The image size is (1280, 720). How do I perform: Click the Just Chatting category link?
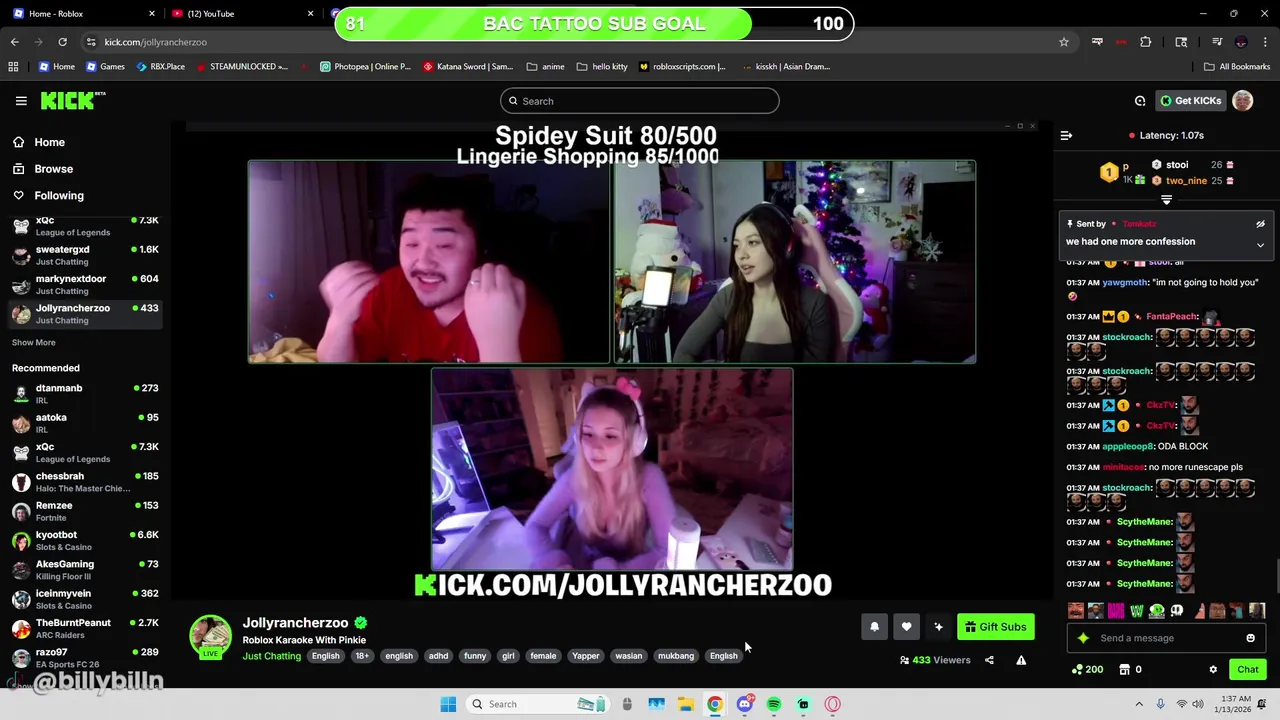pos(271,656)
